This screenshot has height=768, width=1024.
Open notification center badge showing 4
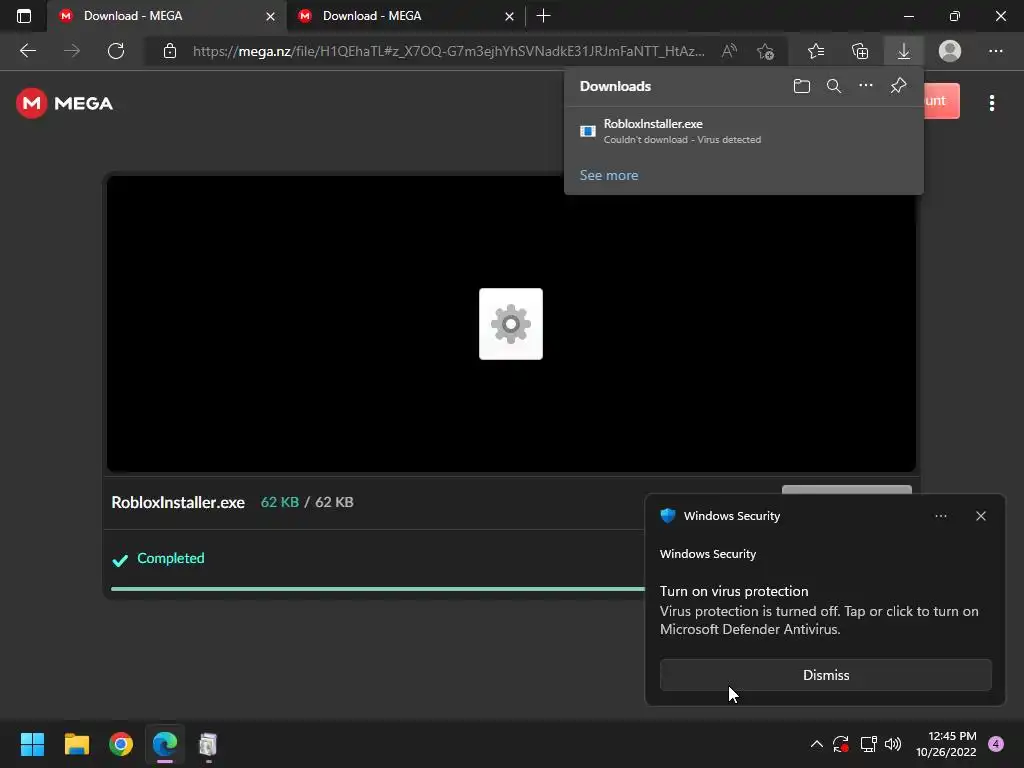click(x=996, y=744)
